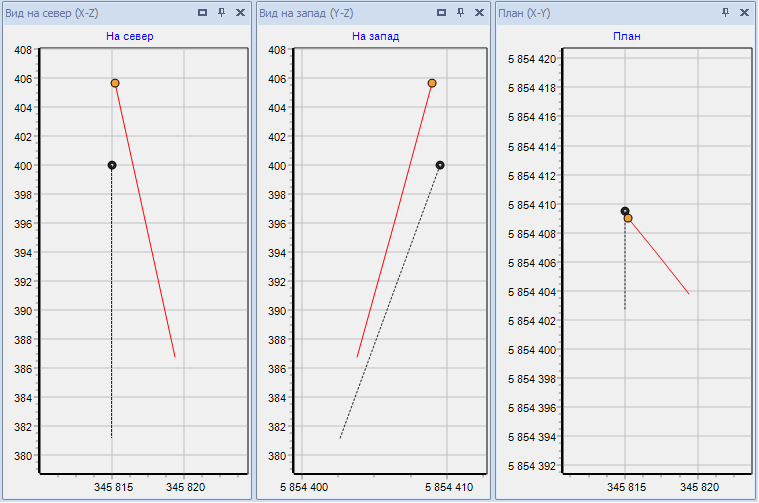Select the black collar point in На север chart
Screen dimensions: 759x503
pyautogui.click(x=112, y=165)
